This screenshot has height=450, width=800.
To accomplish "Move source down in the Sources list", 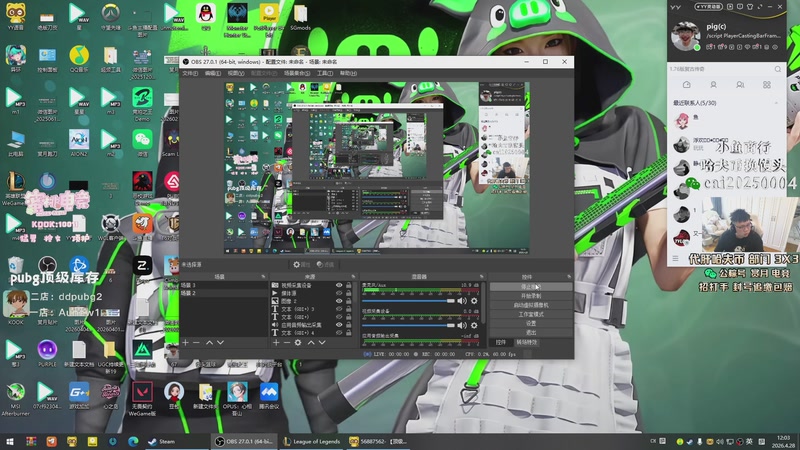I will 322,343.
